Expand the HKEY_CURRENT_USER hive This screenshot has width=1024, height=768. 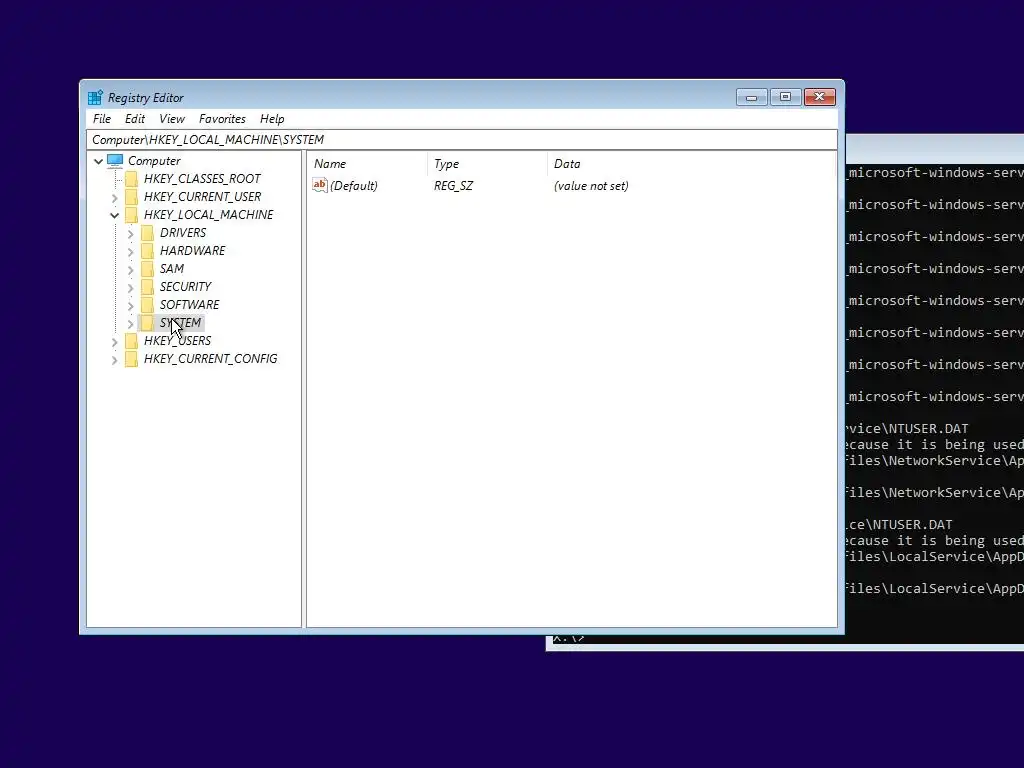(115, 197)
